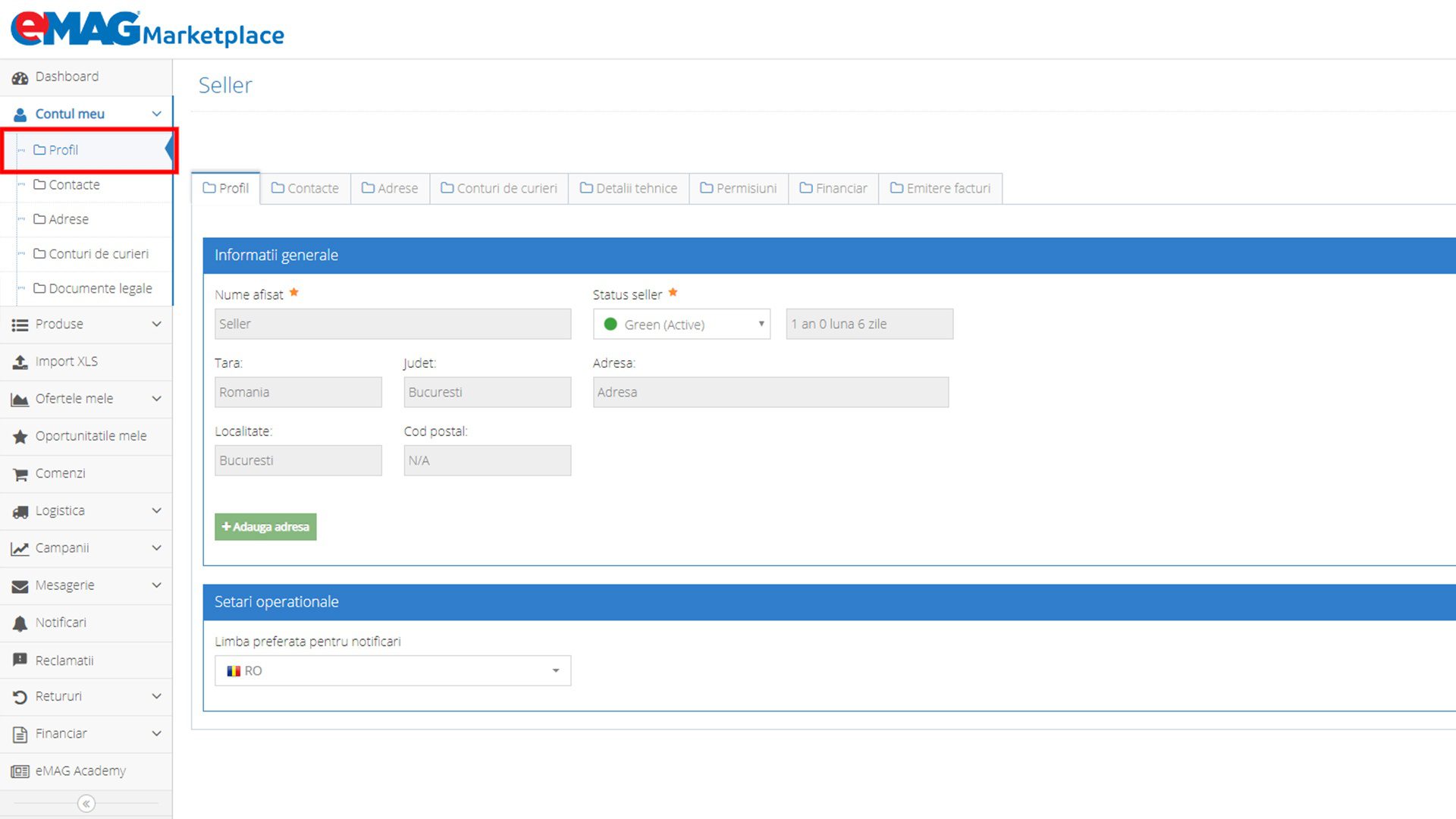Click the eMAG Marketplace logo
The height and width of the screenshot is (819, 1456).
coord(146,29)
